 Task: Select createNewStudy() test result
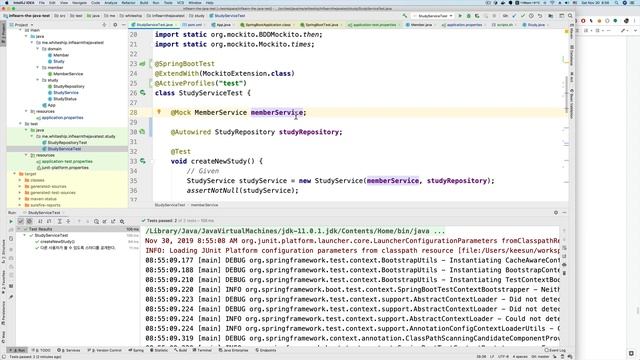tap(57, 242)
